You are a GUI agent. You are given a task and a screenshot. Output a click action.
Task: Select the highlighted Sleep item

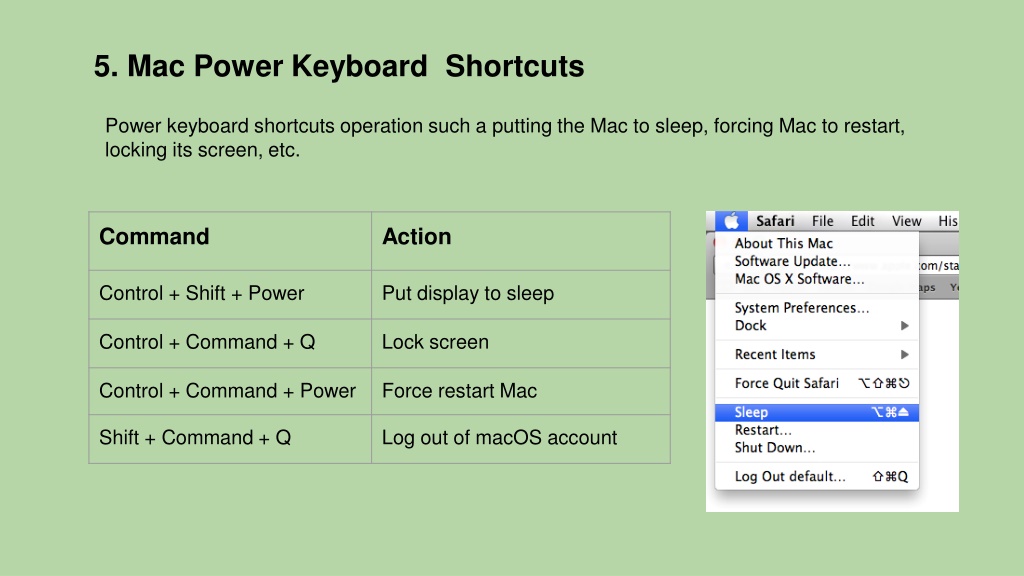(817, 412)
